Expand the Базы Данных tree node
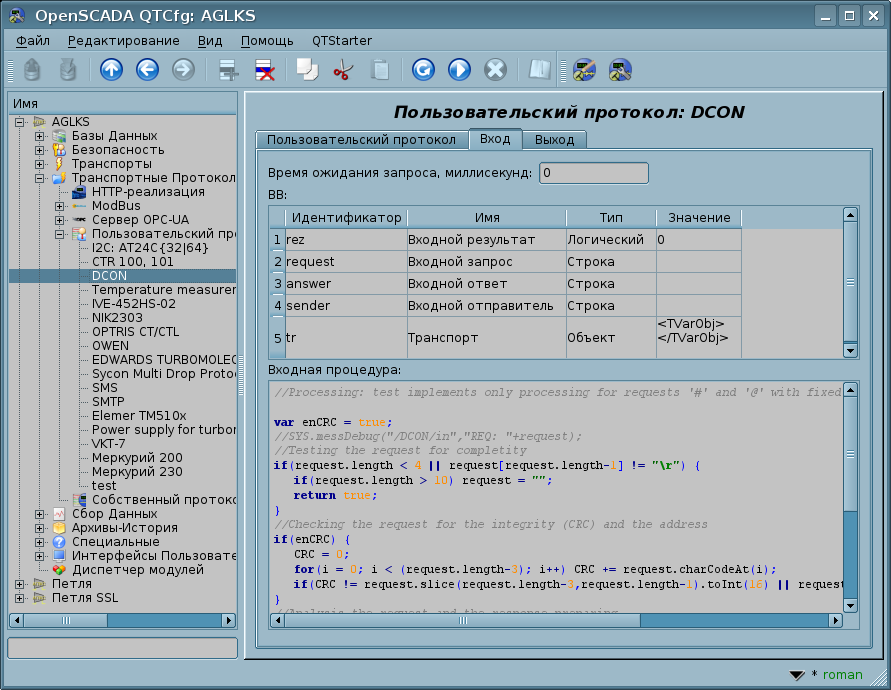Viewport: 891px width, 690px height. point(40,136)
